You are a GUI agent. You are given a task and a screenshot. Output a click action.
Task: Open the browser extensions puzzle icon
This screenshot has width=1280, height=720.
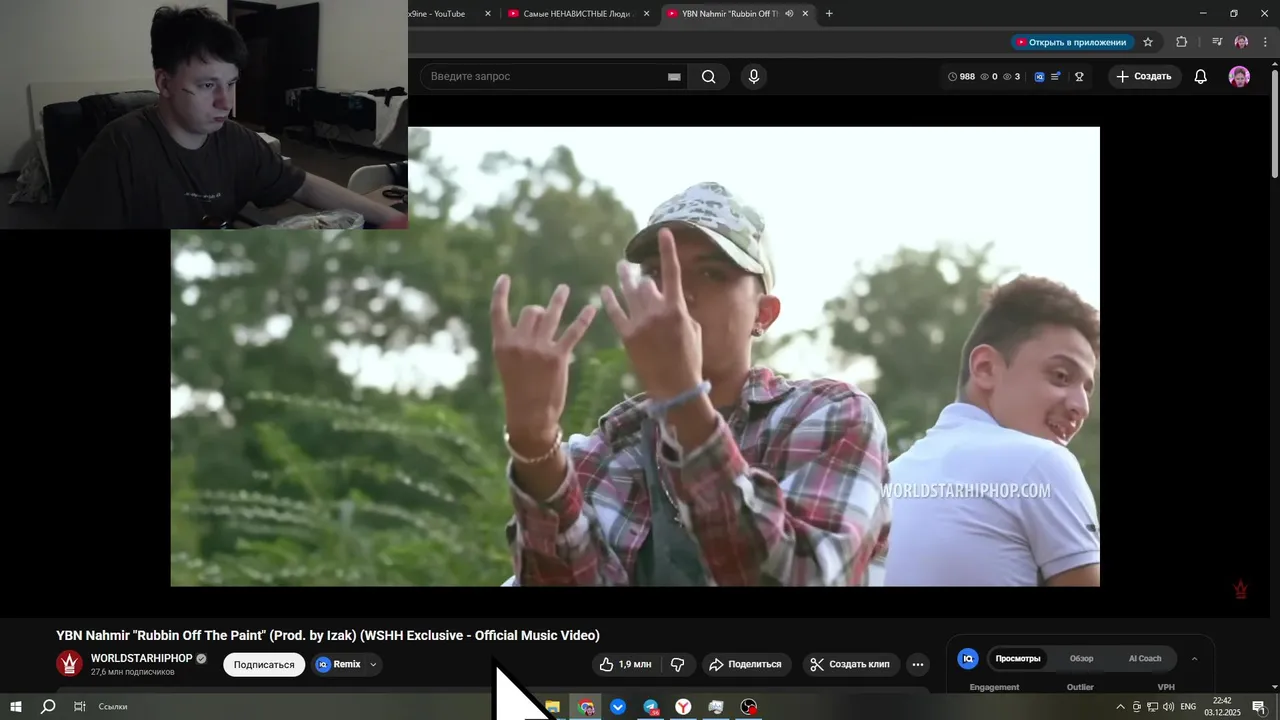tap(1182, 42)
